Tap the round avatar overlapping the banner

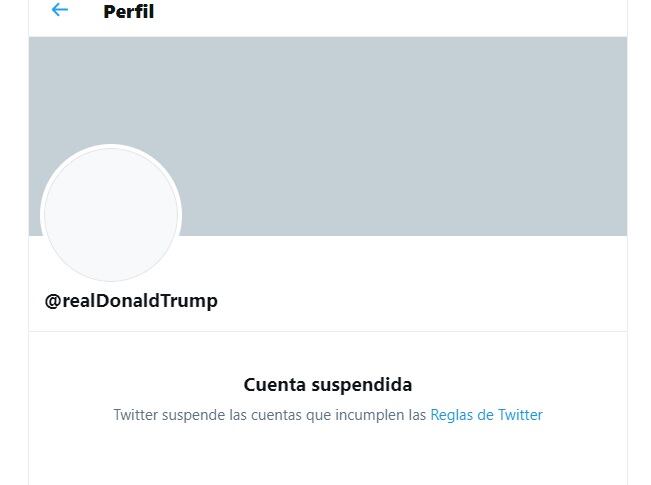(x=111, y=214)
